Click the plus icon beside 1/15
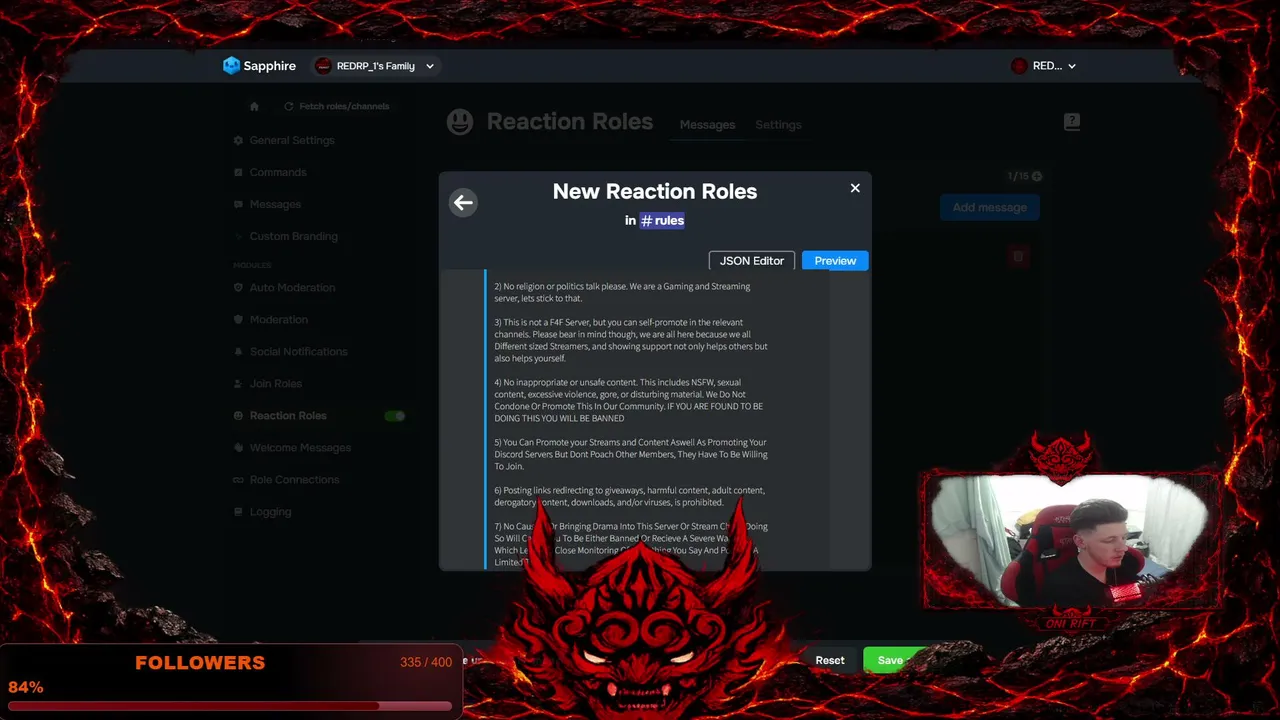Image resolution: width=1280 pixels, height=720 pixels. point(1037,176)
